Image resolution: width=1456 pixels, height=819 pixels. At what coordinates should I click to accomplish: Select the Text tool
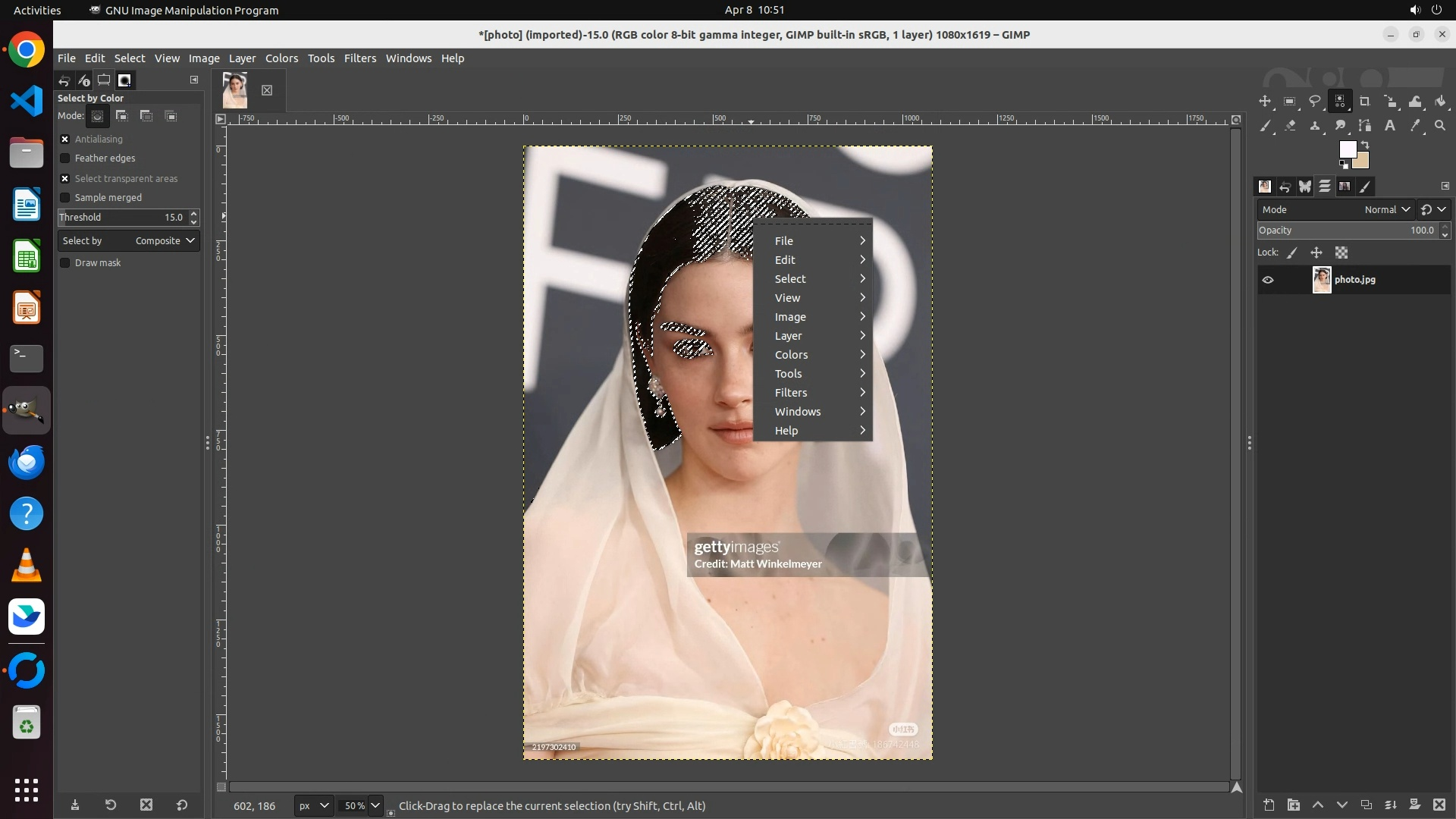[1390, 126]
